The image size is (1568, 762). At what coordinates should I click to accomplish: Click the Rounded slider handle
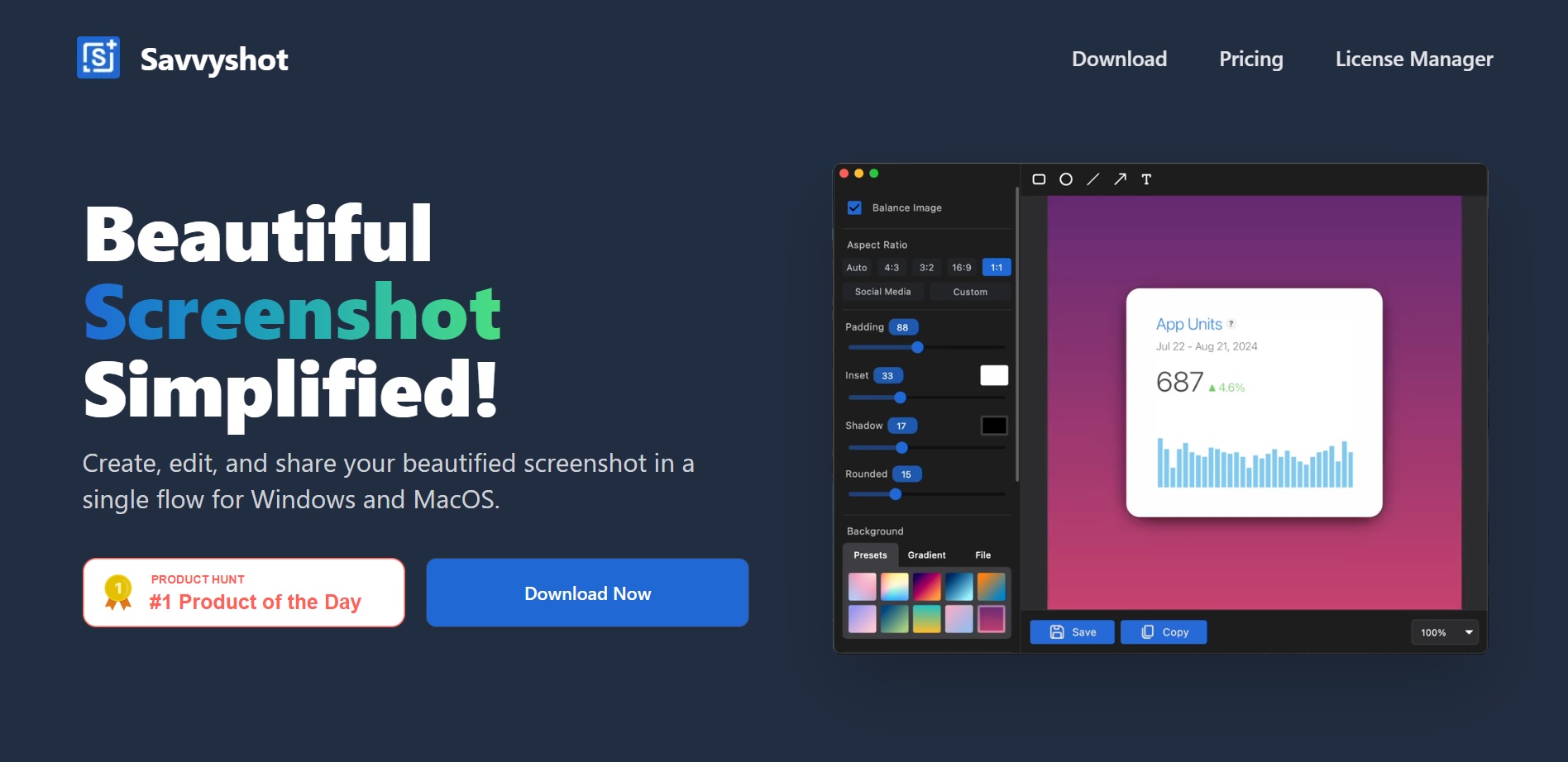click(895, 494)
